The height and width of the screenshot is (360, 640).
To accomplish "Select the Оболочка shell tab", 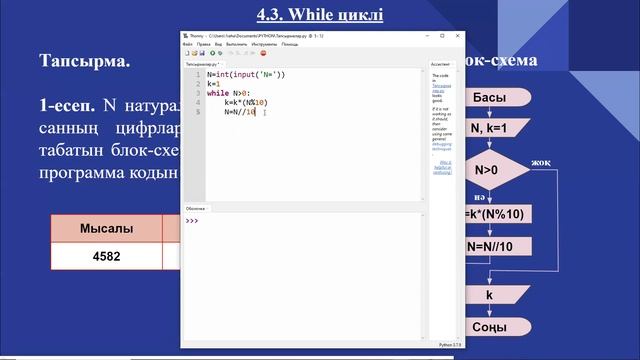I will click(x=196, y=209).
